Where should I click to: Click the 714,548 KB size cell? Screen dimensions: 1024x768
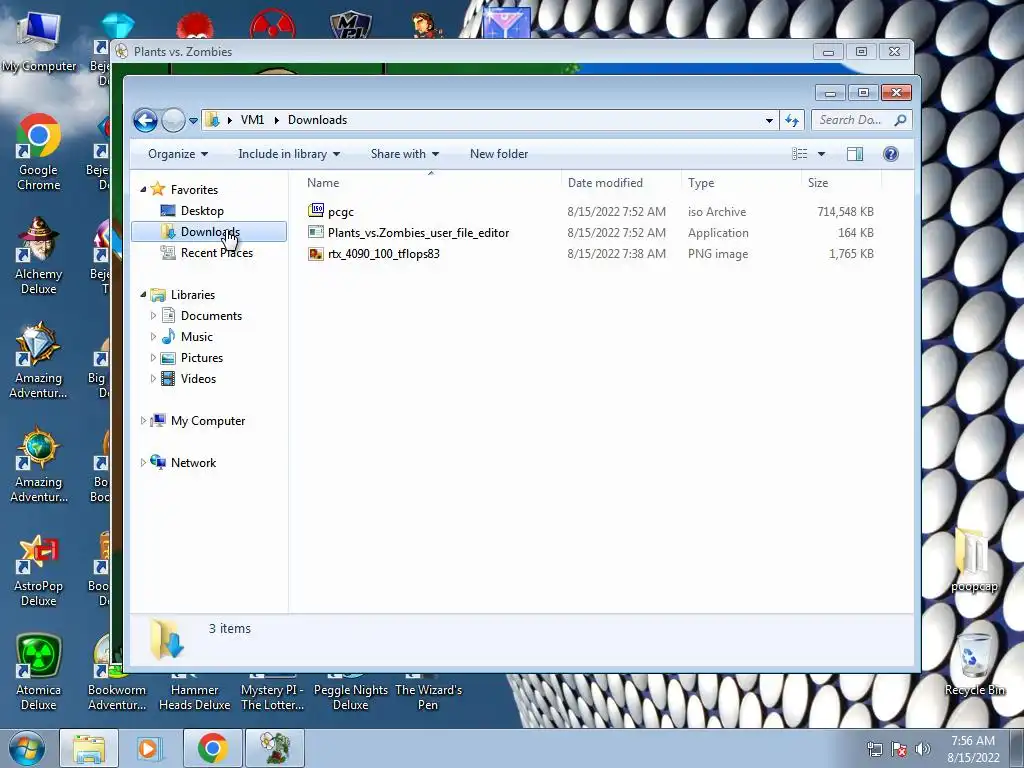pyautogui.click(x=845, y=212)
